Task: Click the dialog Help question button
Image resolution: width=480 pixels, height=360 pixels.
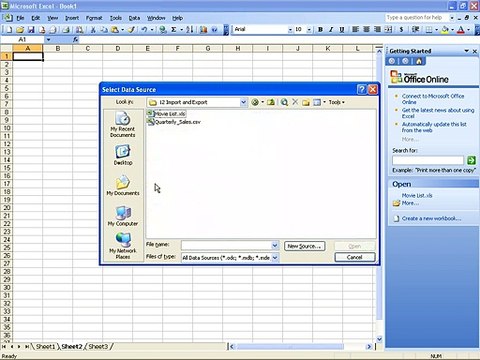Action: point(361,89)
